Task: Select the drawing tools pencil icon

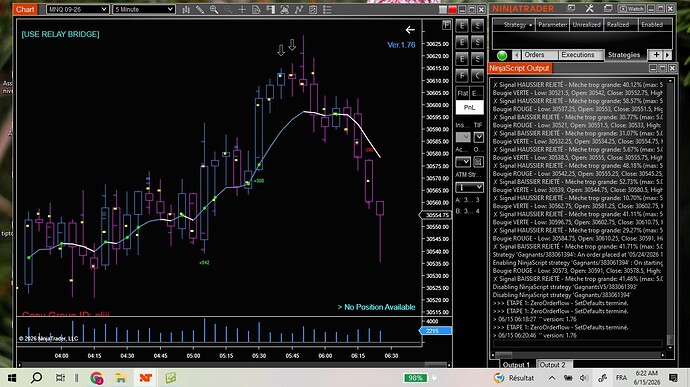Action: pos(200,9)
